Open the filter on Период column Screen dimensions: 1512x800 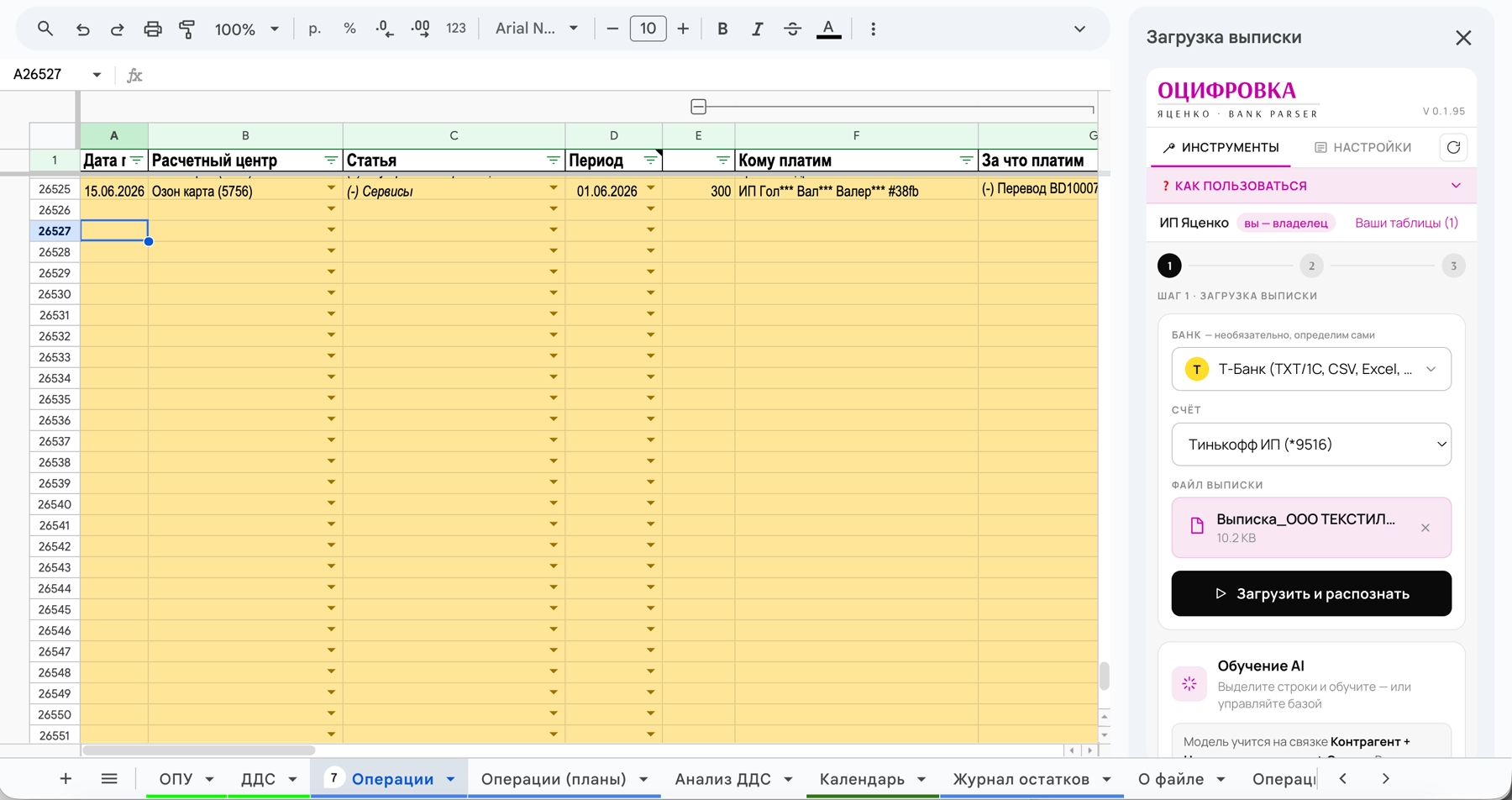coord(650,160)
